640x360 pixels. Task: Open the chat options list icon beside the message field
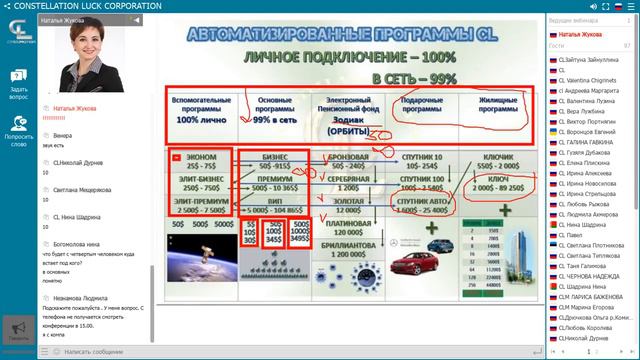click(x=44, y=351)
